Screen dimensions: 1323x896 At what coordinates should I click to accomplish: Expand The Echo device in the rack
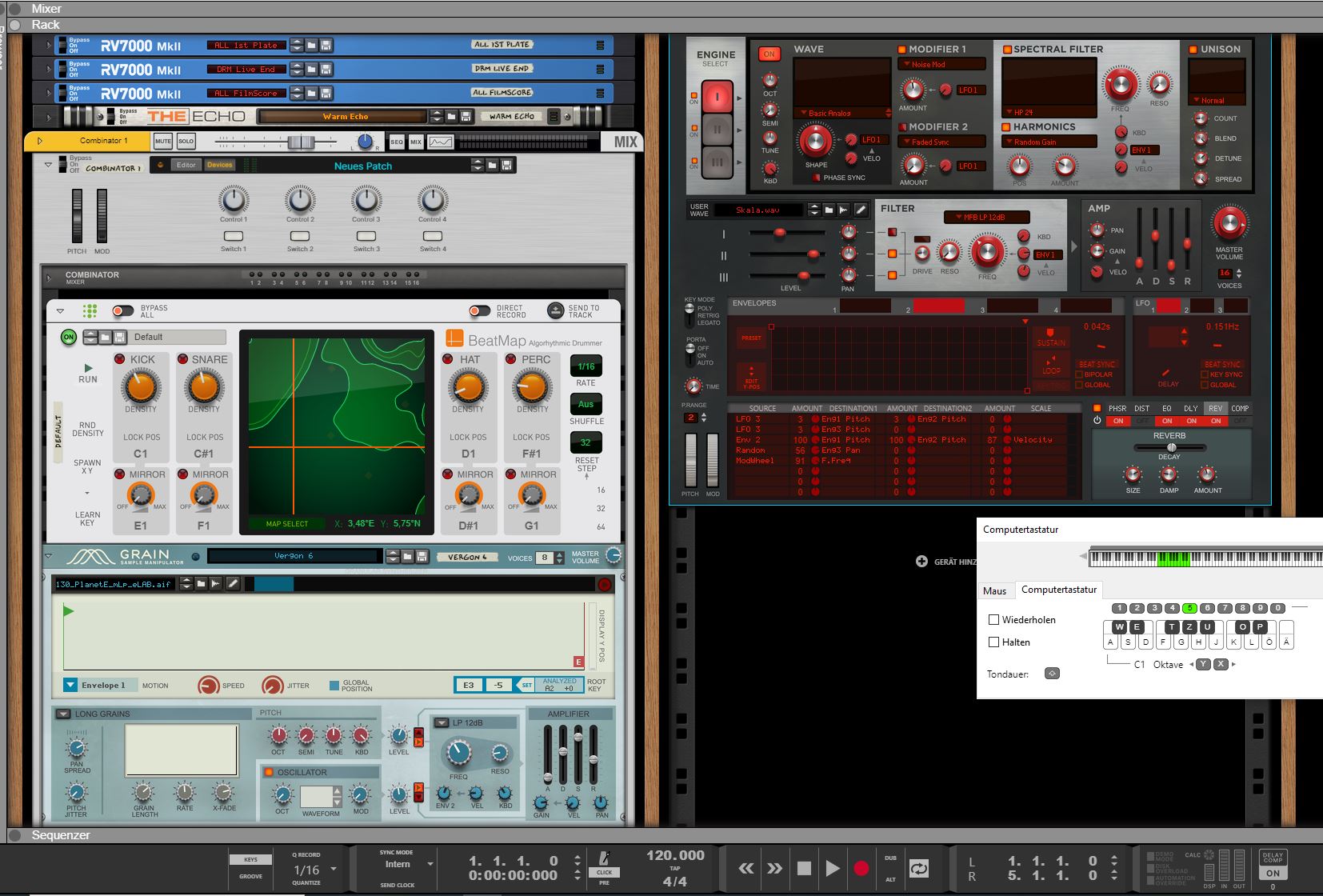(x=48, y=118)
